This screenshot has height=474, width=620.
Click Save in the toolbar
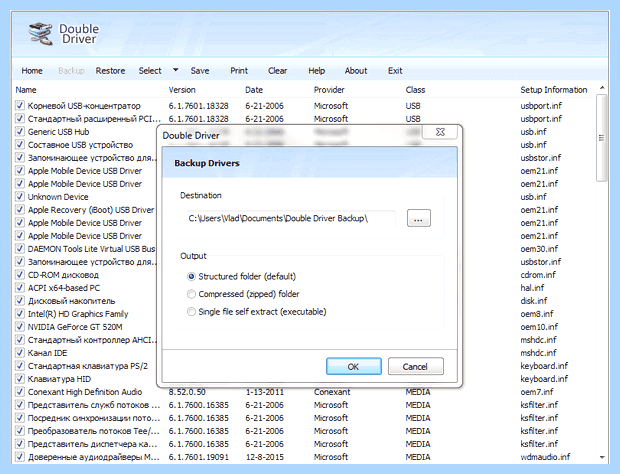[200, 71]
